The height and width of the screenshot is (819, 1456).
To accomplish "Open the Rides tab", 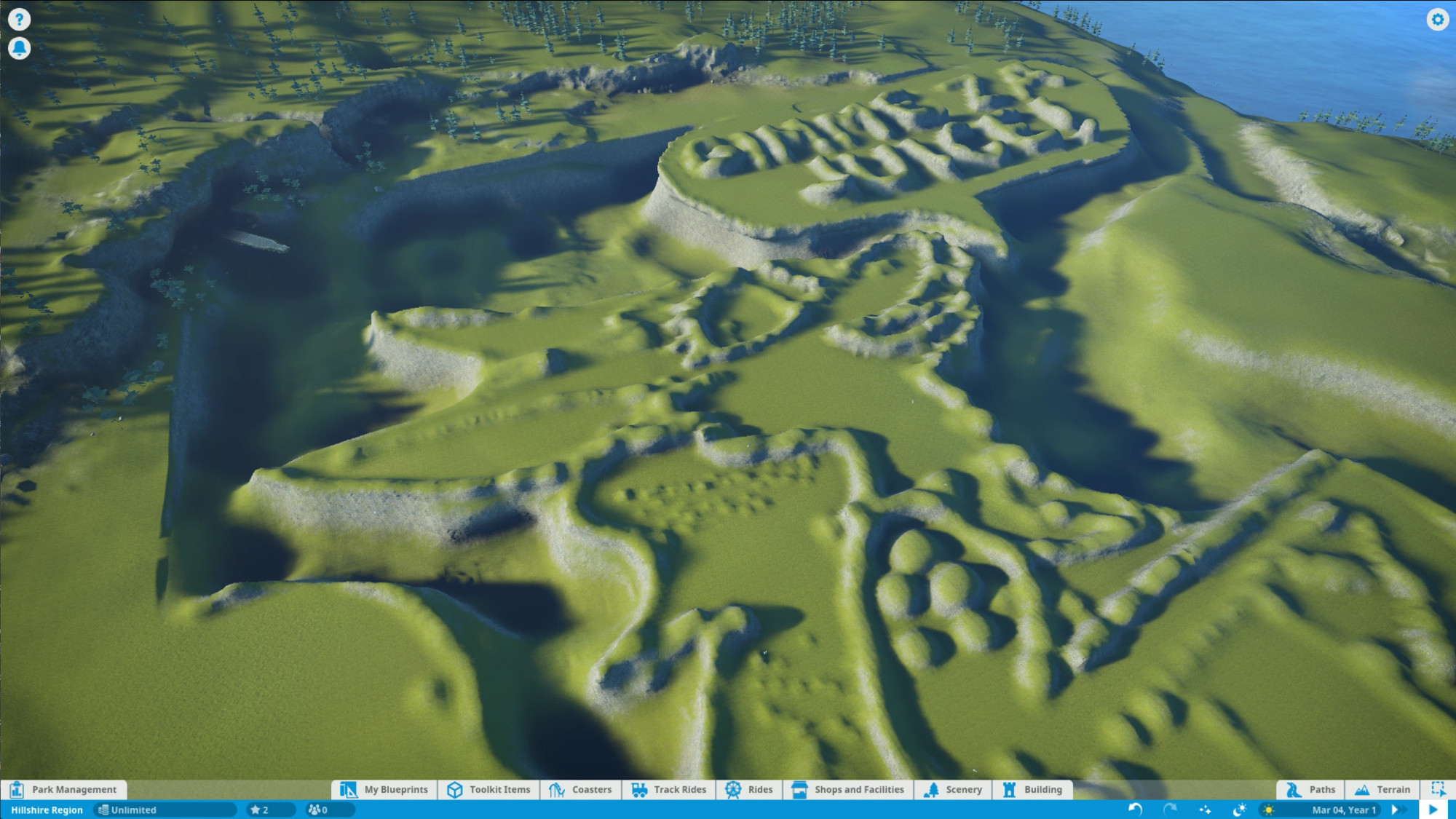I will (x=749, y=790).
